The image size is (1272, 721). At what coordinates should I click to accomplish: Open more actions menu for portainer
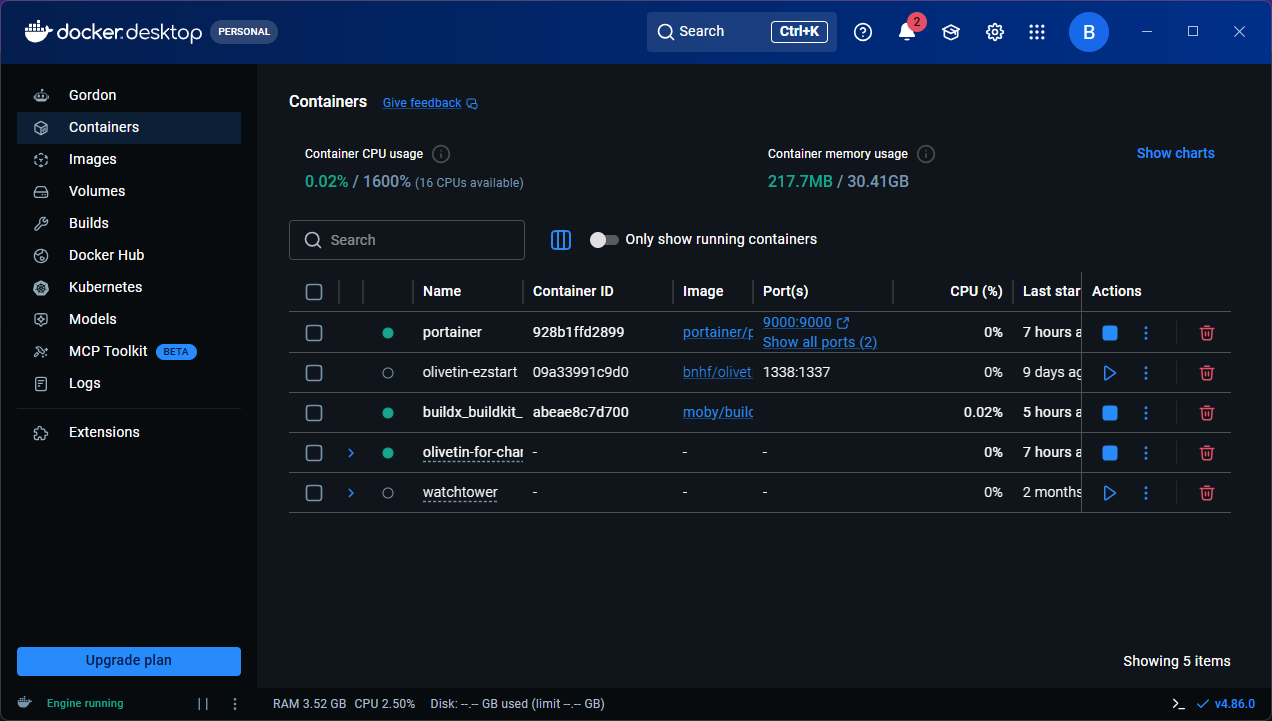1146,333
